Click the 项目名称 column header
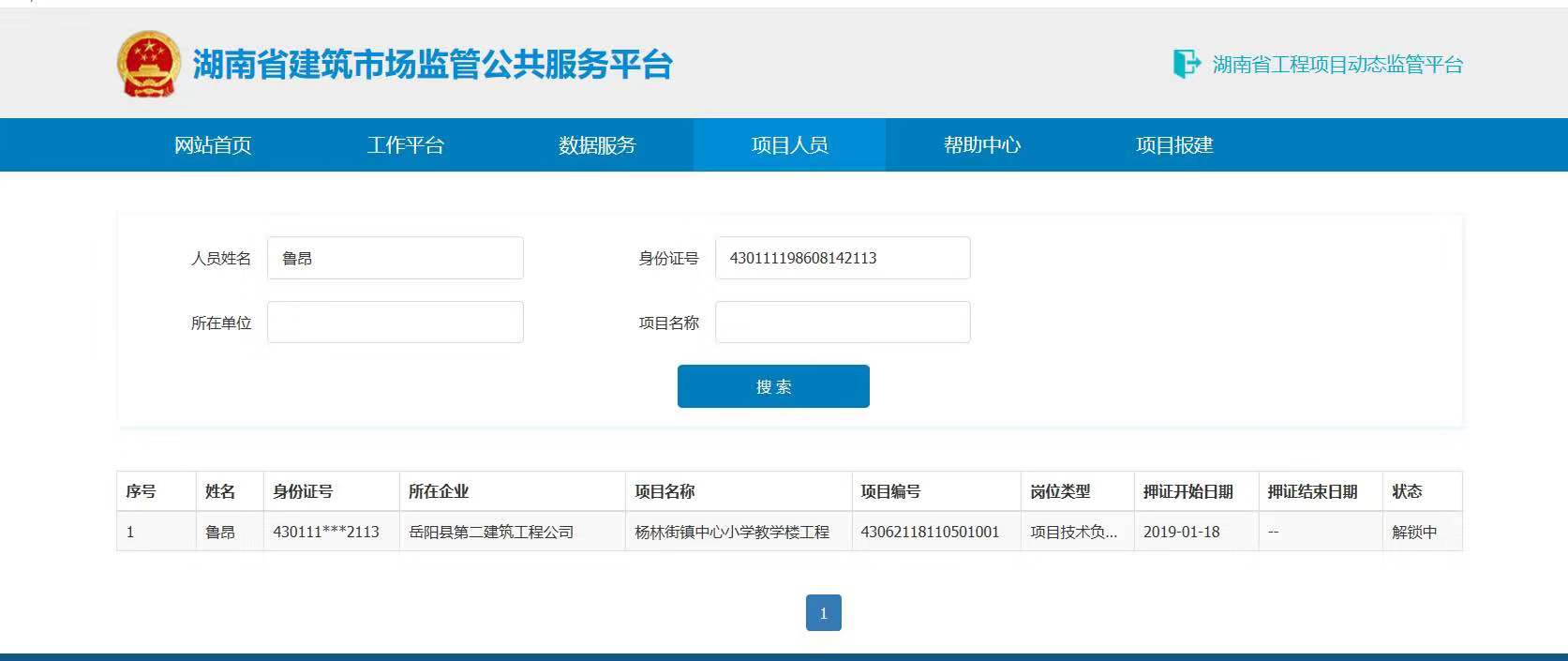Screen dimensions: 1568x661 (x=665, y=491)
